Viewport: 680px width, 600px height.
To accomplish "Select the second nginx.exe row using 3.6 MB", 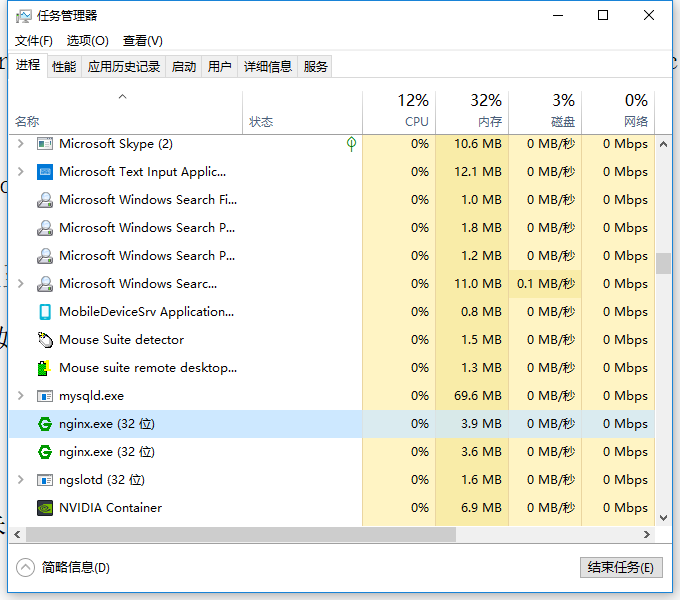I will point(332,452).
